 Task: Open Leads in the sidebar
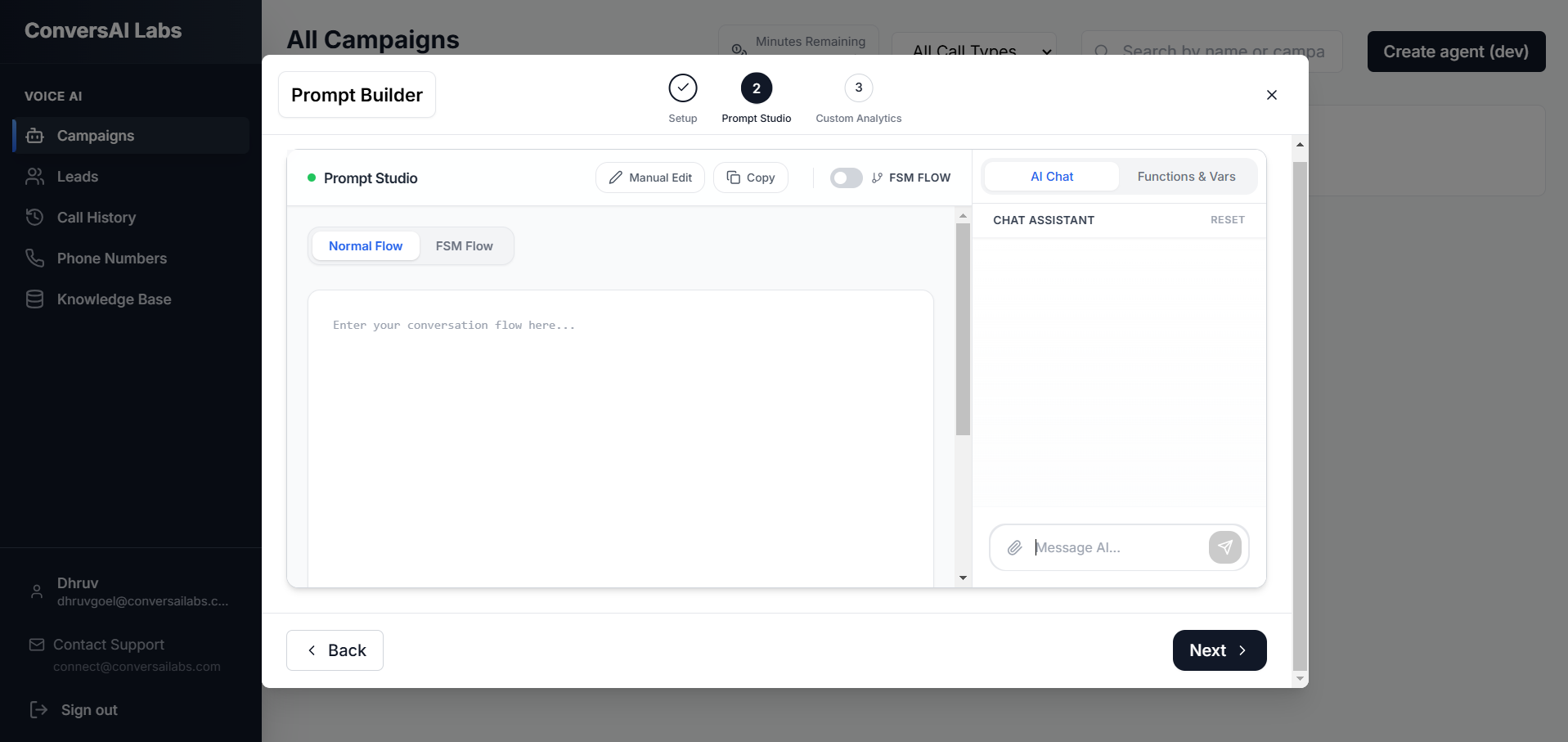coord(131,177)
